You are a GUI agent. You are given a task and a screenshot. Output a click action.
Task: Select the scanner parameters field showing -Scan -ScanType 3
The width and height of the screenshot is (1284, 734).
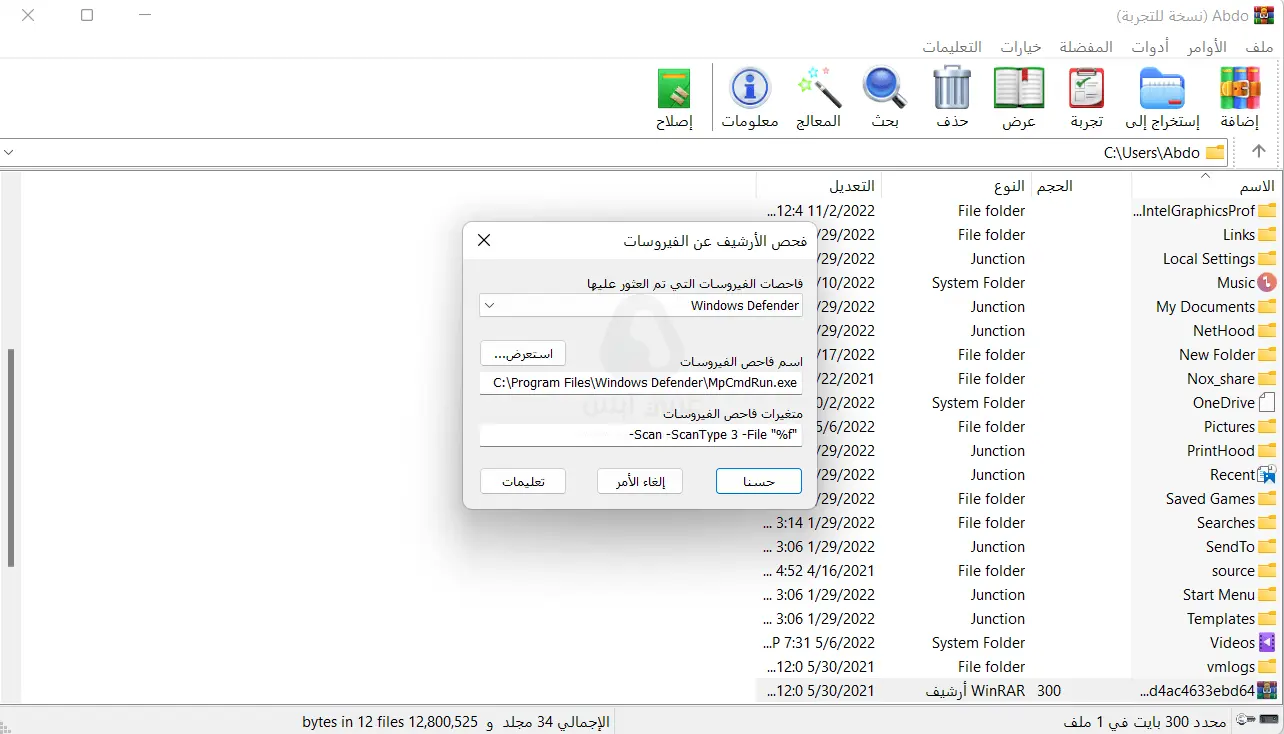[641, 434]
